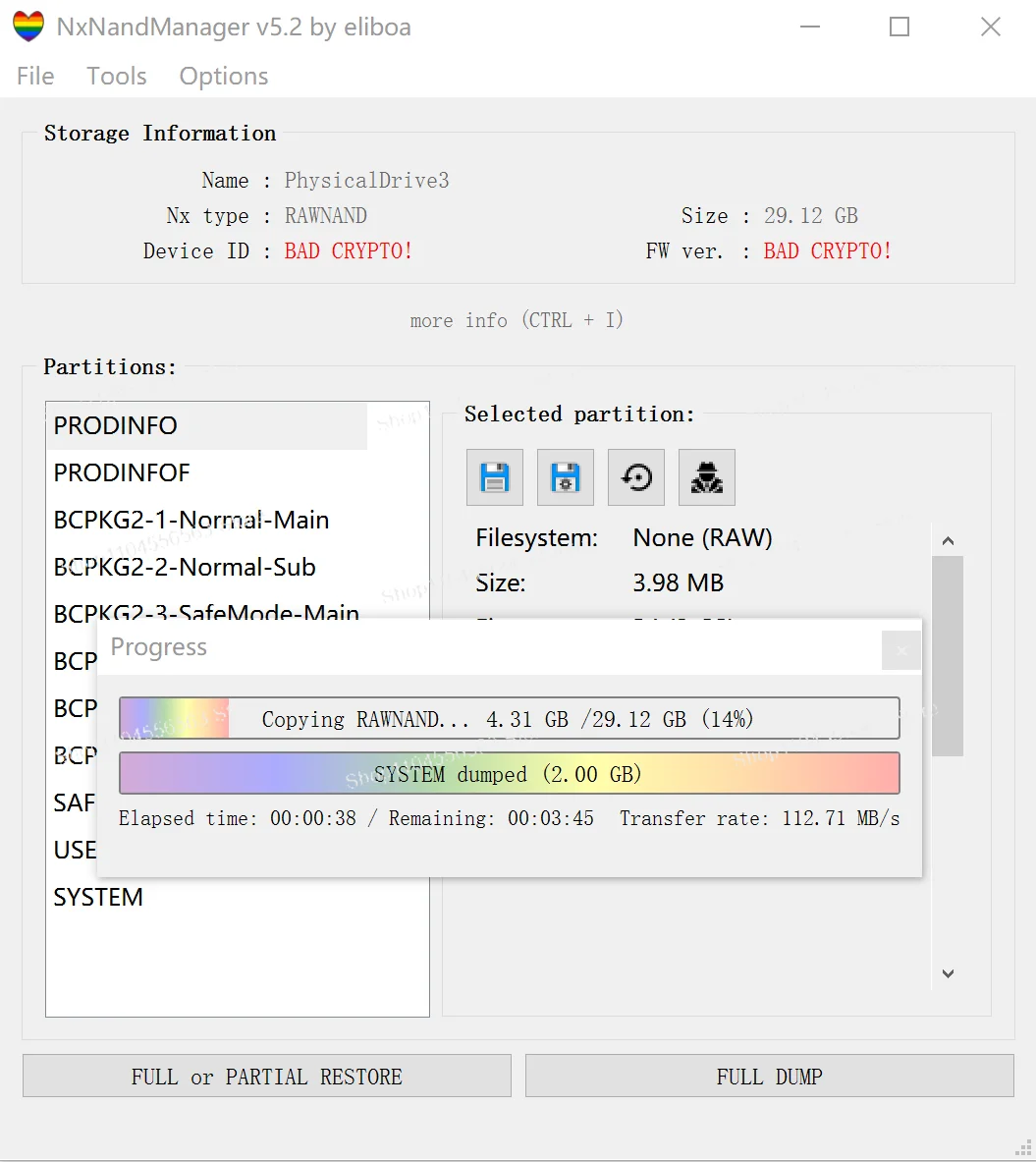Click the advanced save partition icon with gear
The width and height of the screenshot is (1036, 1162).
coord(566,477)
